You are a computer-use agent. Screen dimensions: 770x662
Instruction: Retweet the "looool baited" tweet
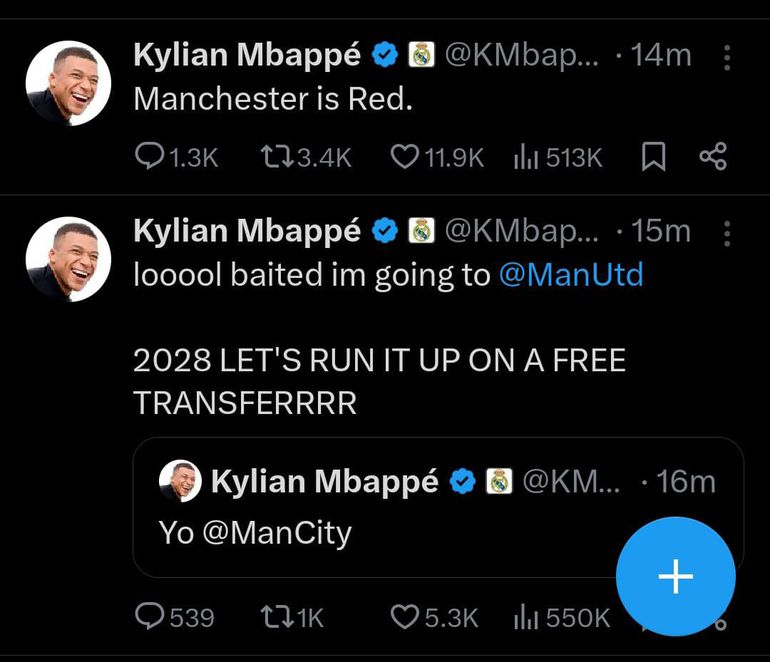274,617
